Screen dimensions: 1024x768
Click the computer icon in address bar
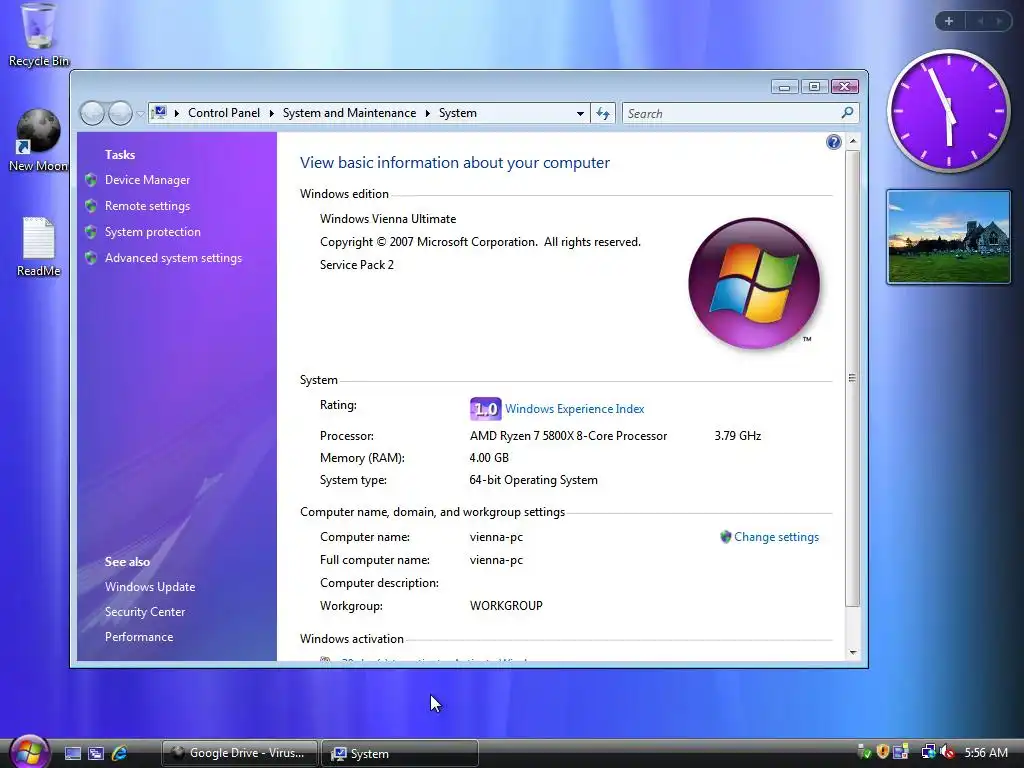159,113
